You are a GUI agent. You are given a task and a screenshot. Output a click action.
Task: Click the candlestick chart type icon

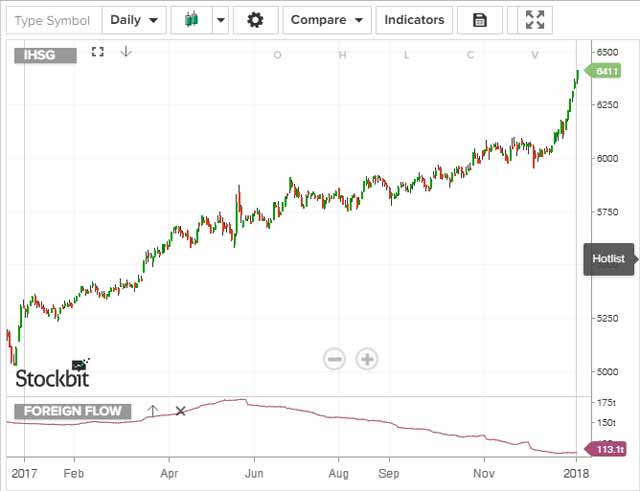click(191, 20)
